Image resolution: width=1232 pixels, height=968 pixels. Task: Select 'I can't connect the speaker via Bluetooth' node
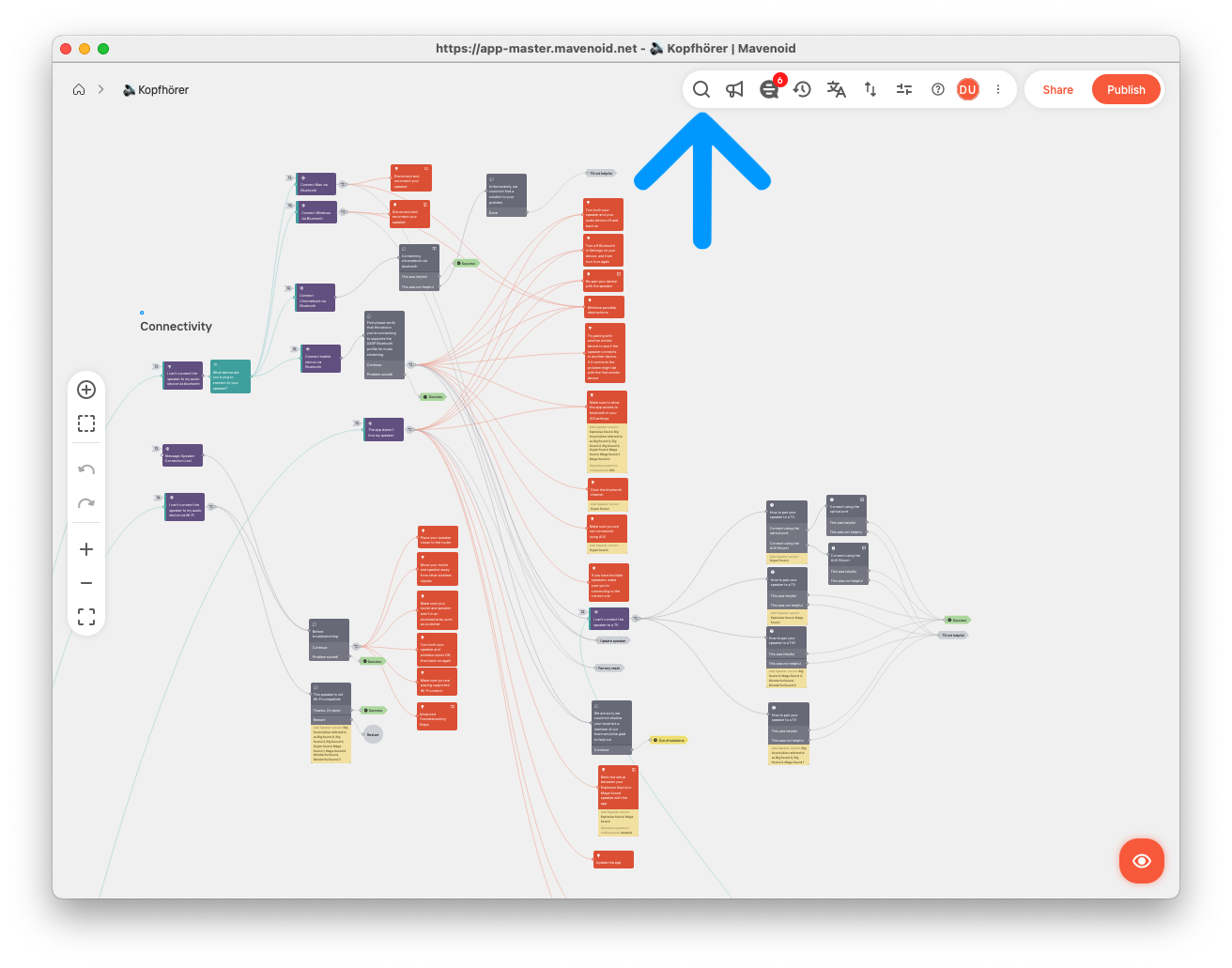[x=183, y=376]
